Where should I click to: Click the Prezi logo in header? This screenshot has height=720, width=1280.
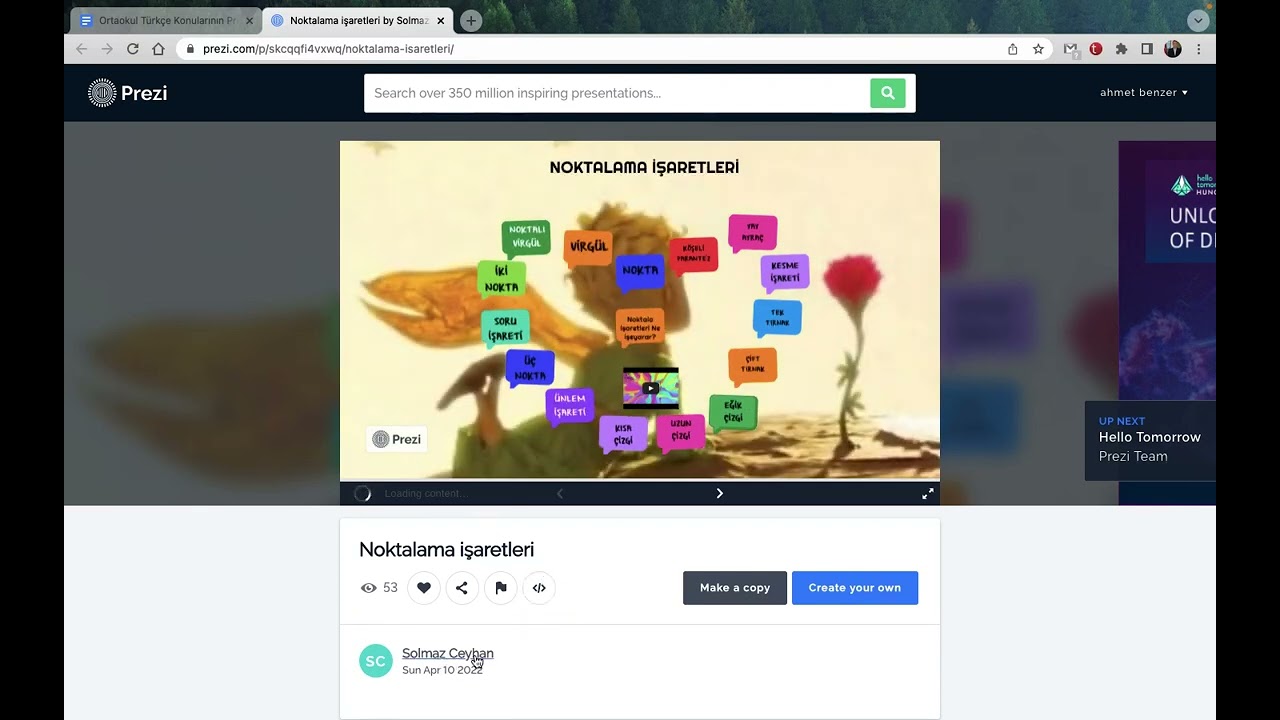tap(127, 93)
